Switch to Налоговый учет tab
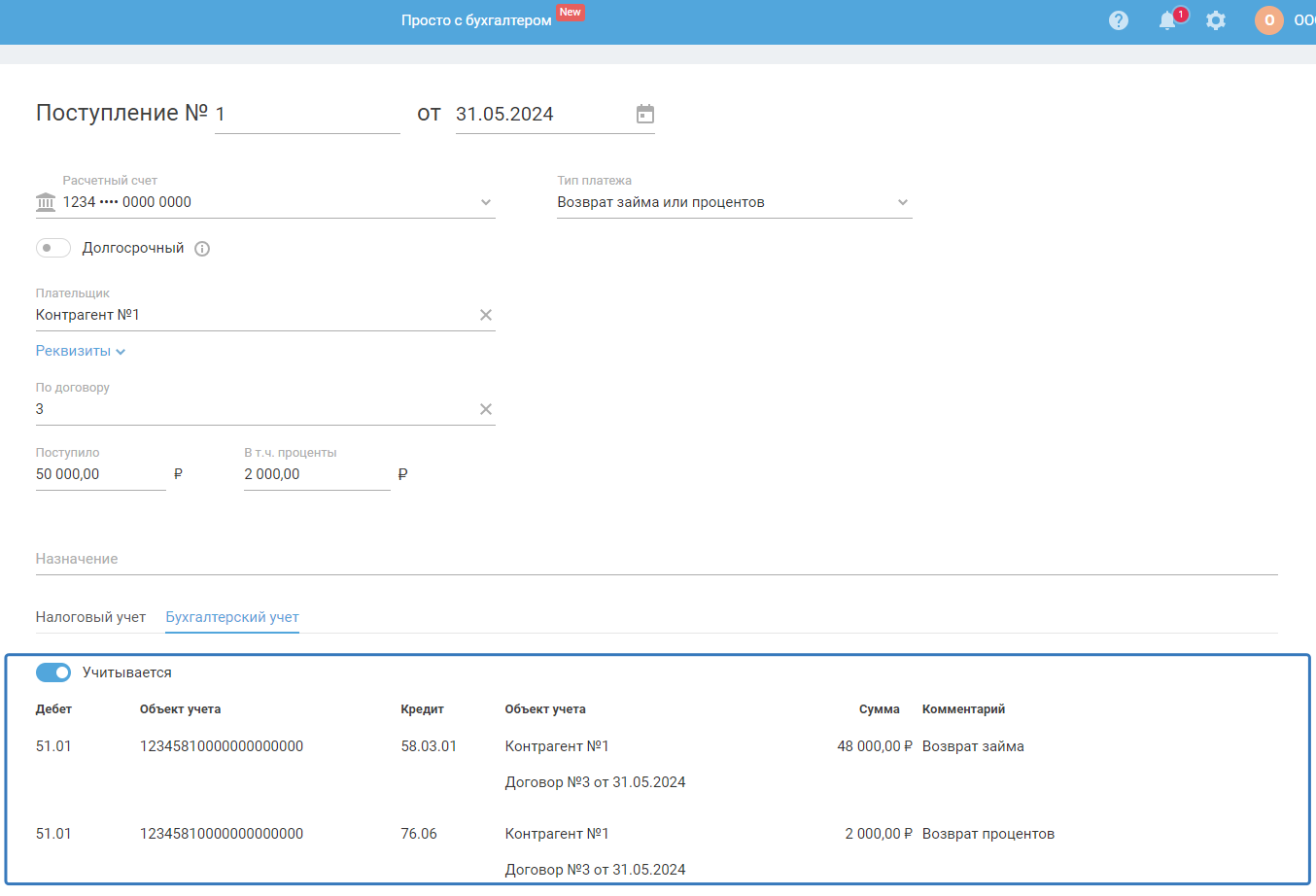Image resolution: width=1316 pixels, height=896 pixels. point(90,617)
